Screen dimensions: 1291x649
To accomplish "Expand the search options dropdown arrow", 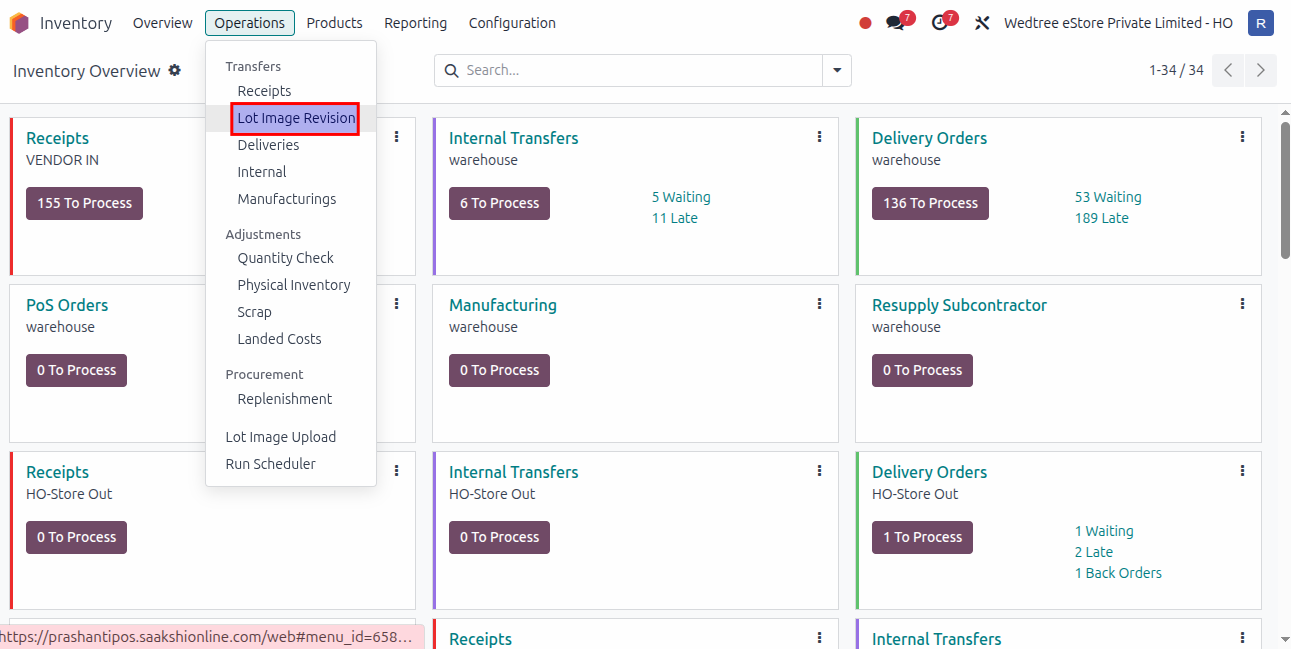I will point(837,71).
